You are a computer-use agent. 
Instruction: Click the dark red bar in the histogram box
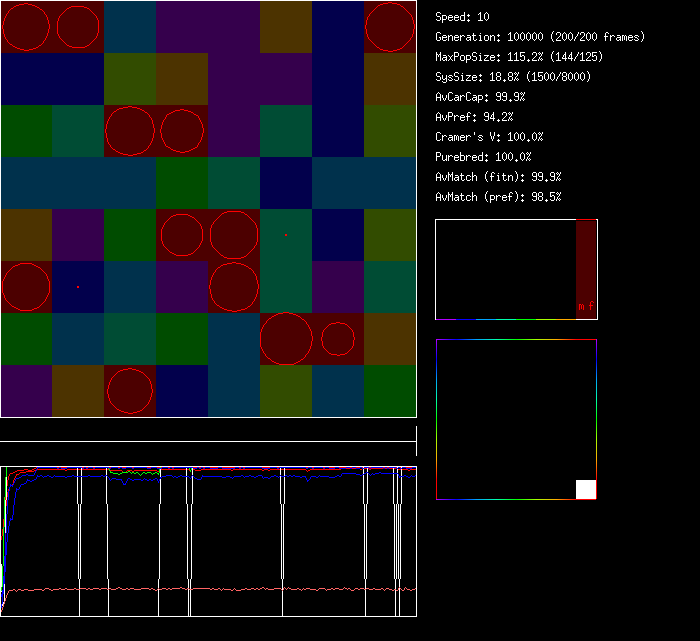585,262
